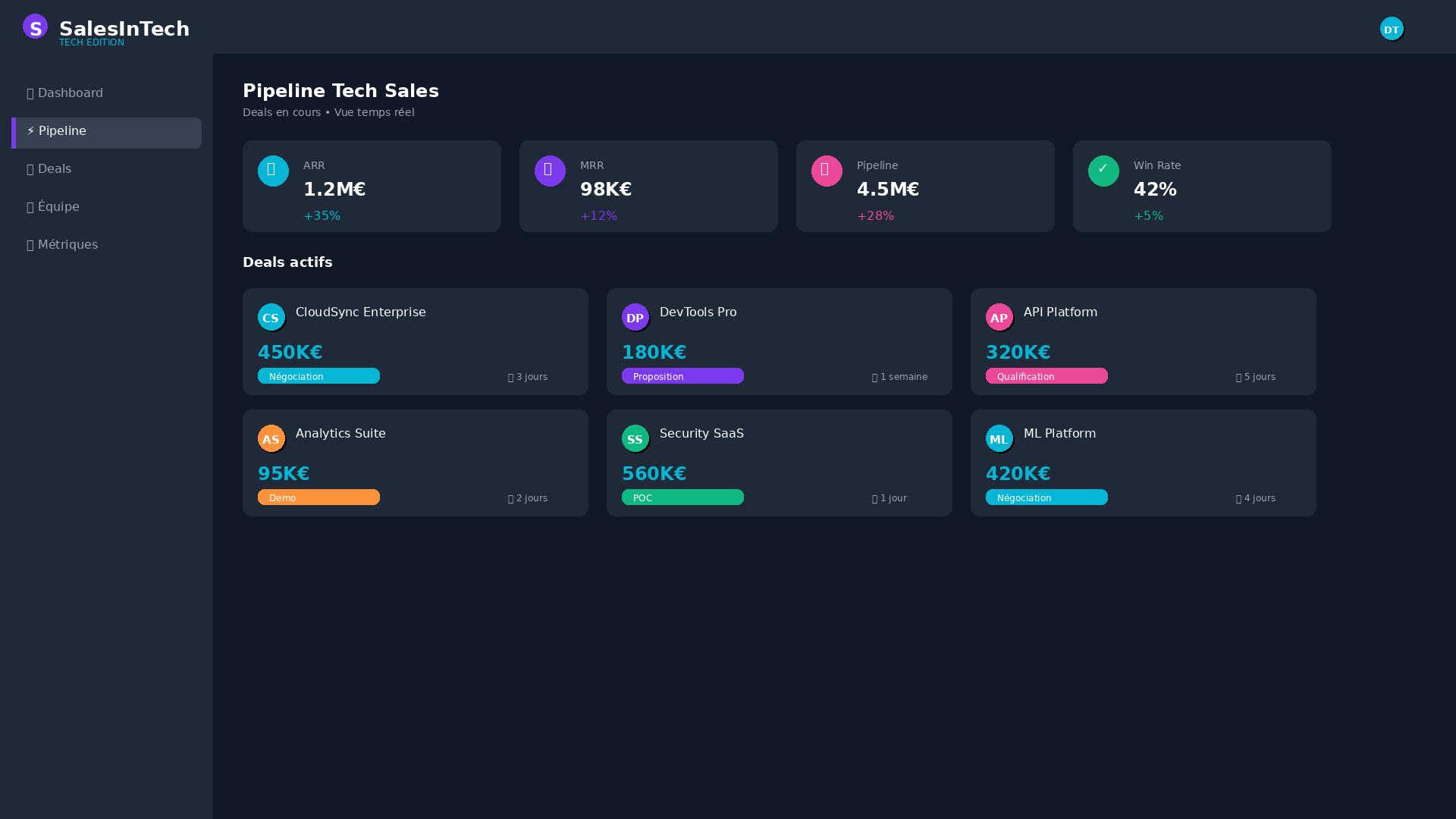Click the DP avatar on DevTools Pro
Image resolution: width=1456 pixels, height=819 pixels.
click(x=635, y=317)
